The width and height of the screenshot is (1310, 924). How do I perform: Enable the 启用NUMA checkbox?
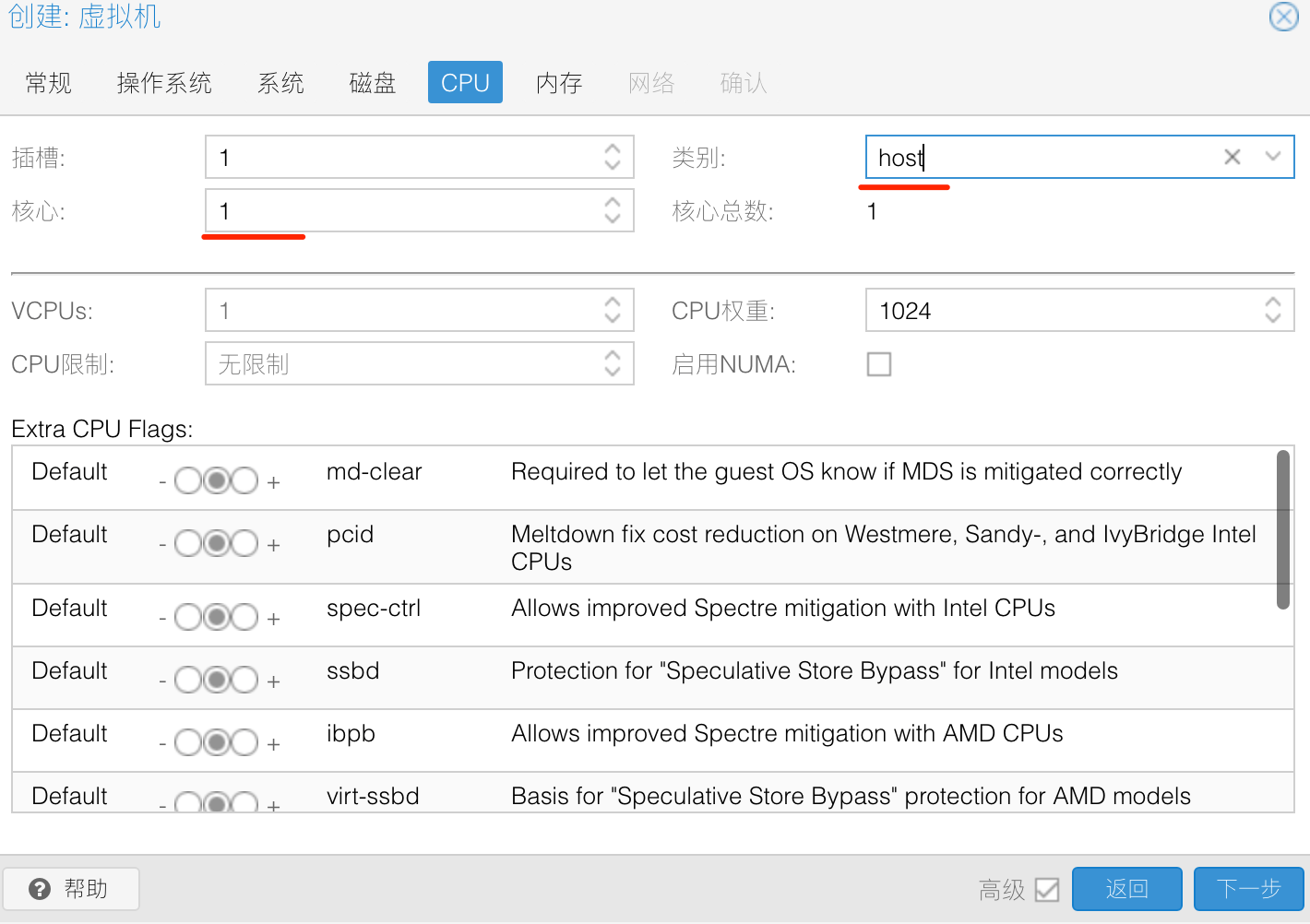[879, 364]
